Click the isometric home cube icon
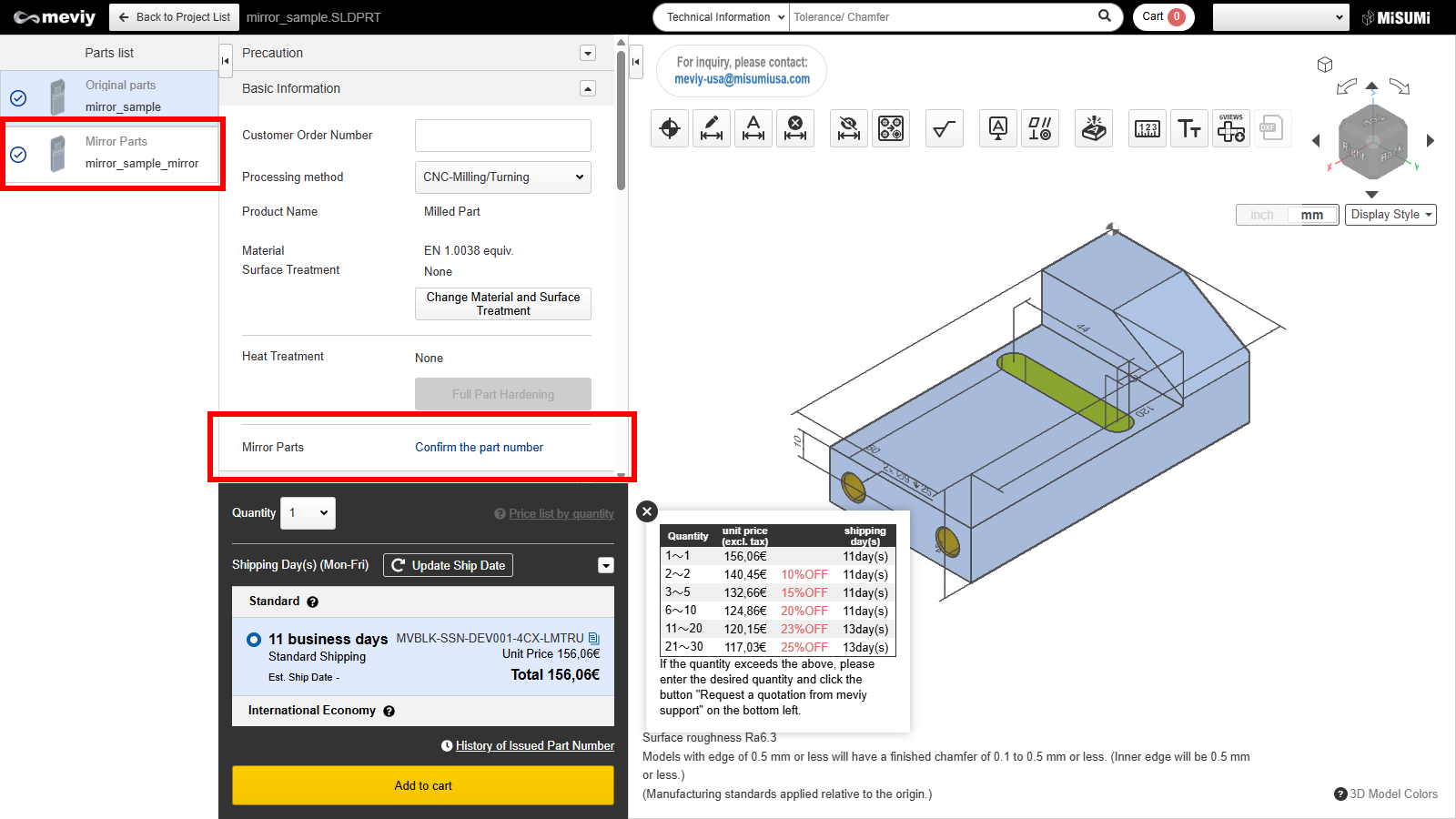The width and height of the screenshot is (1456, 819). tap(1325, 65)
